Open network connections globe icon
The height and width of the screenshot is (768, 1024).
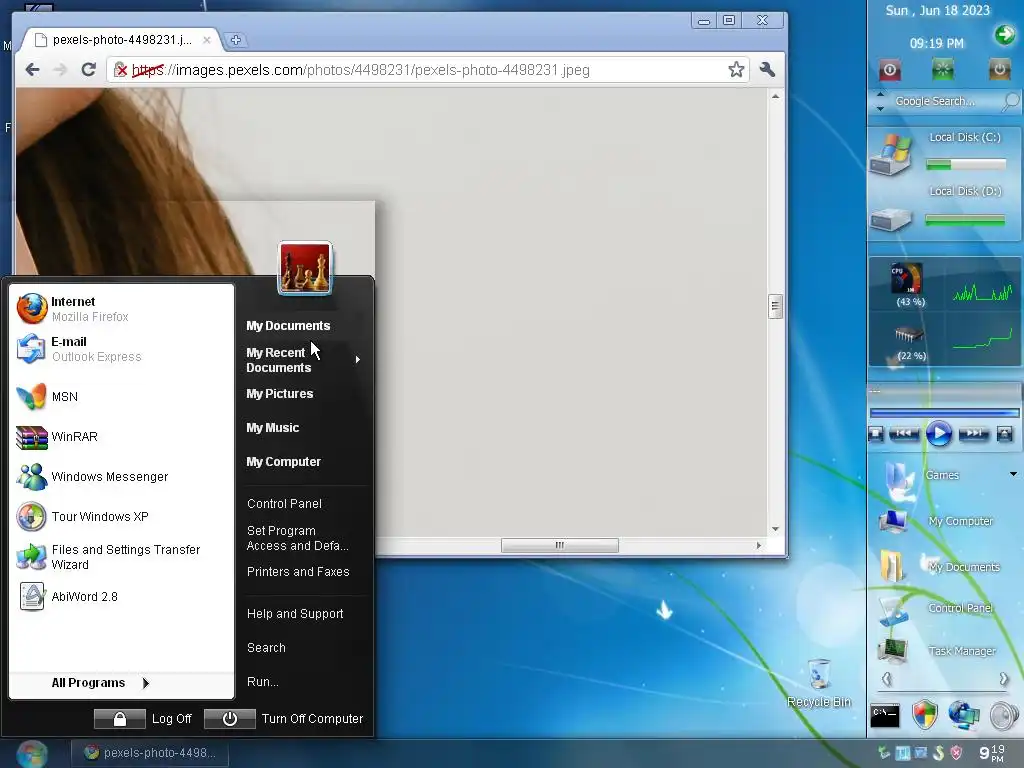[x=964, y=715]
